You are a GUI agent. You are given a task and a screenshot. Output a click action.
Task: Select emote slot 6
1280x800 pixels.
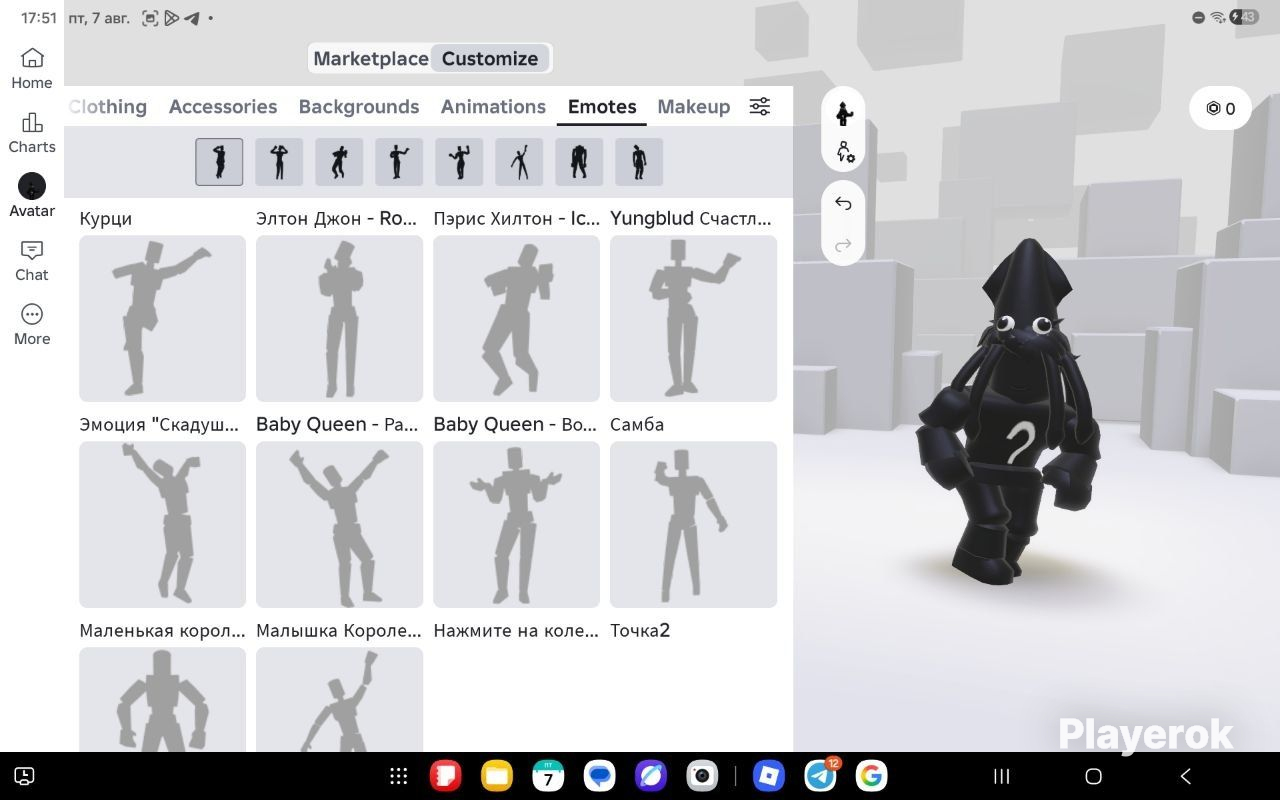[519, 162]
